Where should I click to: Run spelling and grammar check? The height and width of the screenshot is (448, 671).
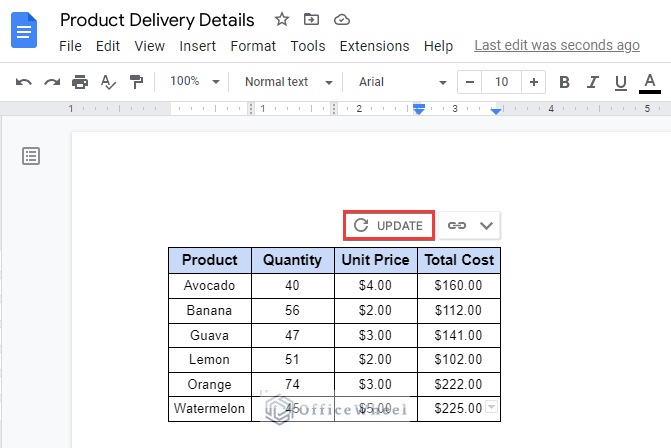point(108,82)
